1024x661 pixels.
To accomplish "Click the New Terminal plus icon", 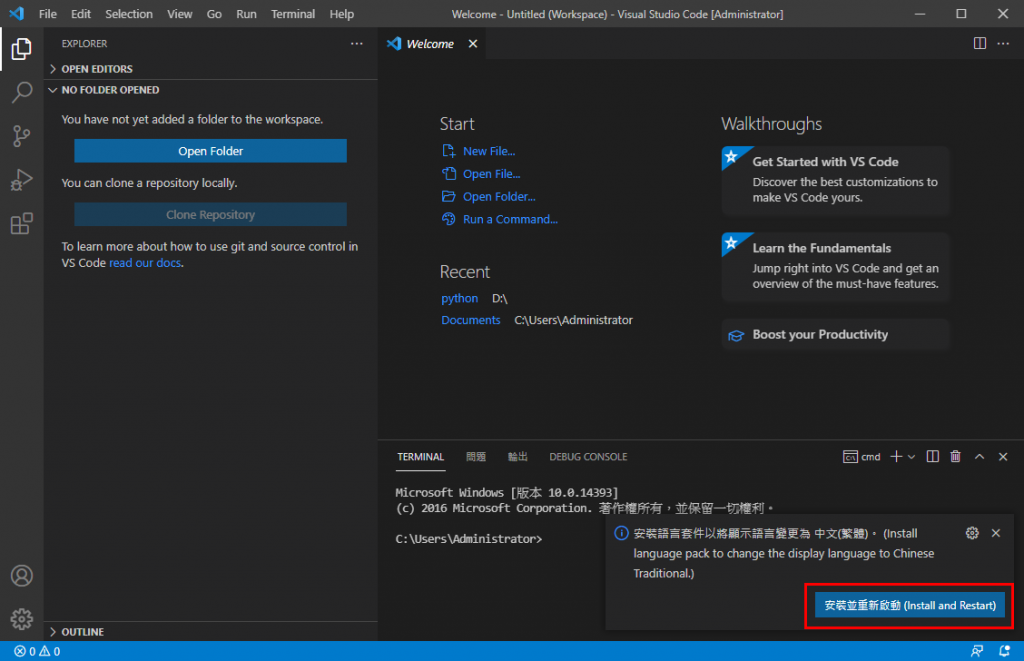I will 896,457.
